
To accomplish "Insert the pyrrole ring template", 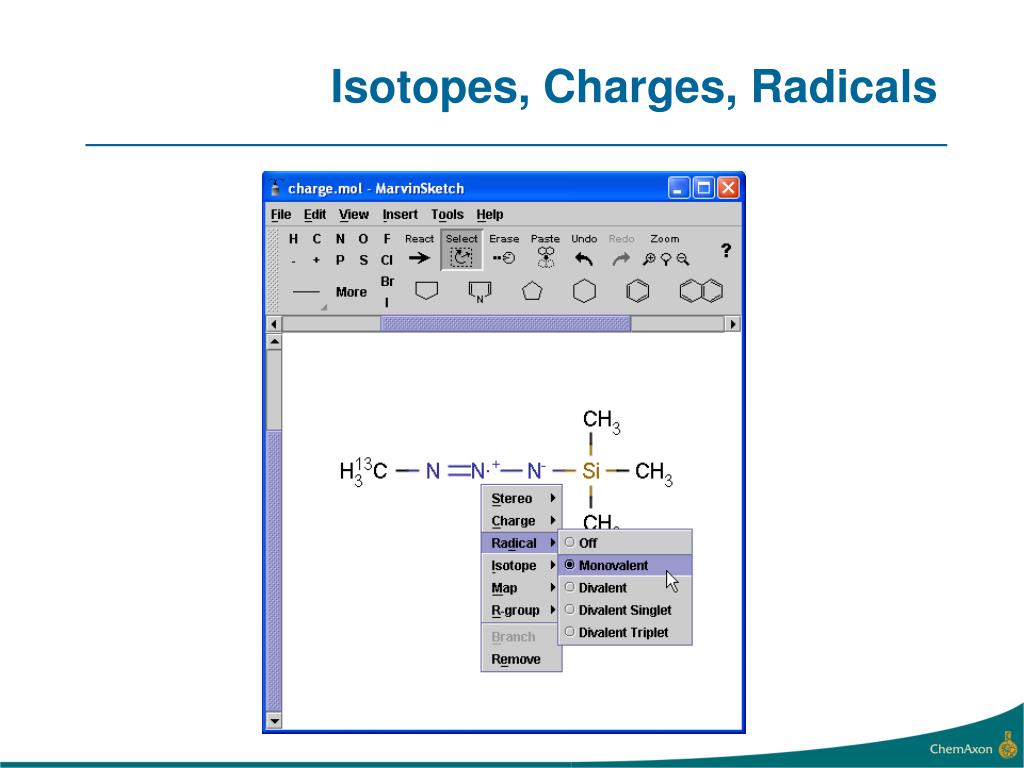I will [x=480, y=291].
